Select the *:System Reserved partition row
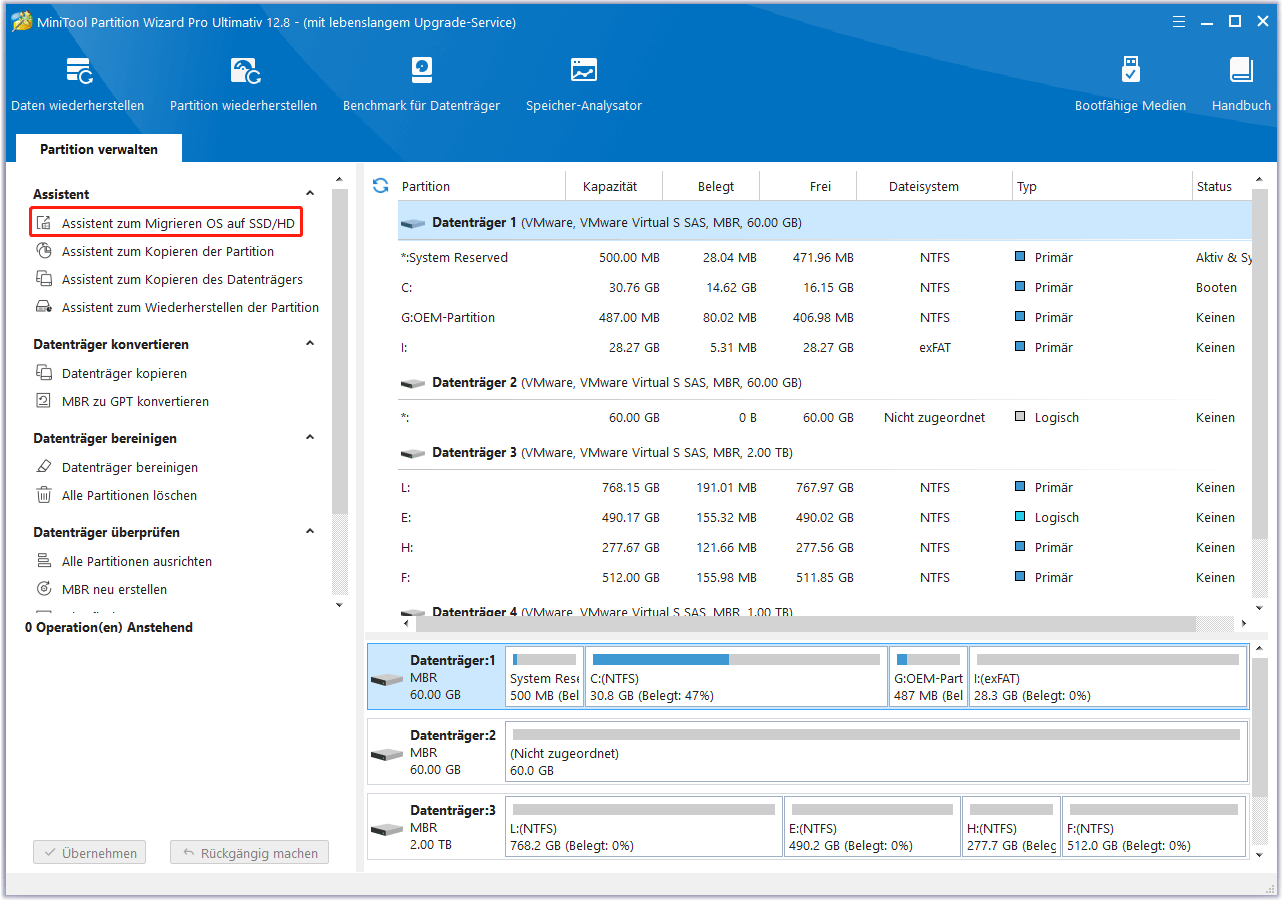Viewport: 1282px width, 901px height. click(824, 258)
